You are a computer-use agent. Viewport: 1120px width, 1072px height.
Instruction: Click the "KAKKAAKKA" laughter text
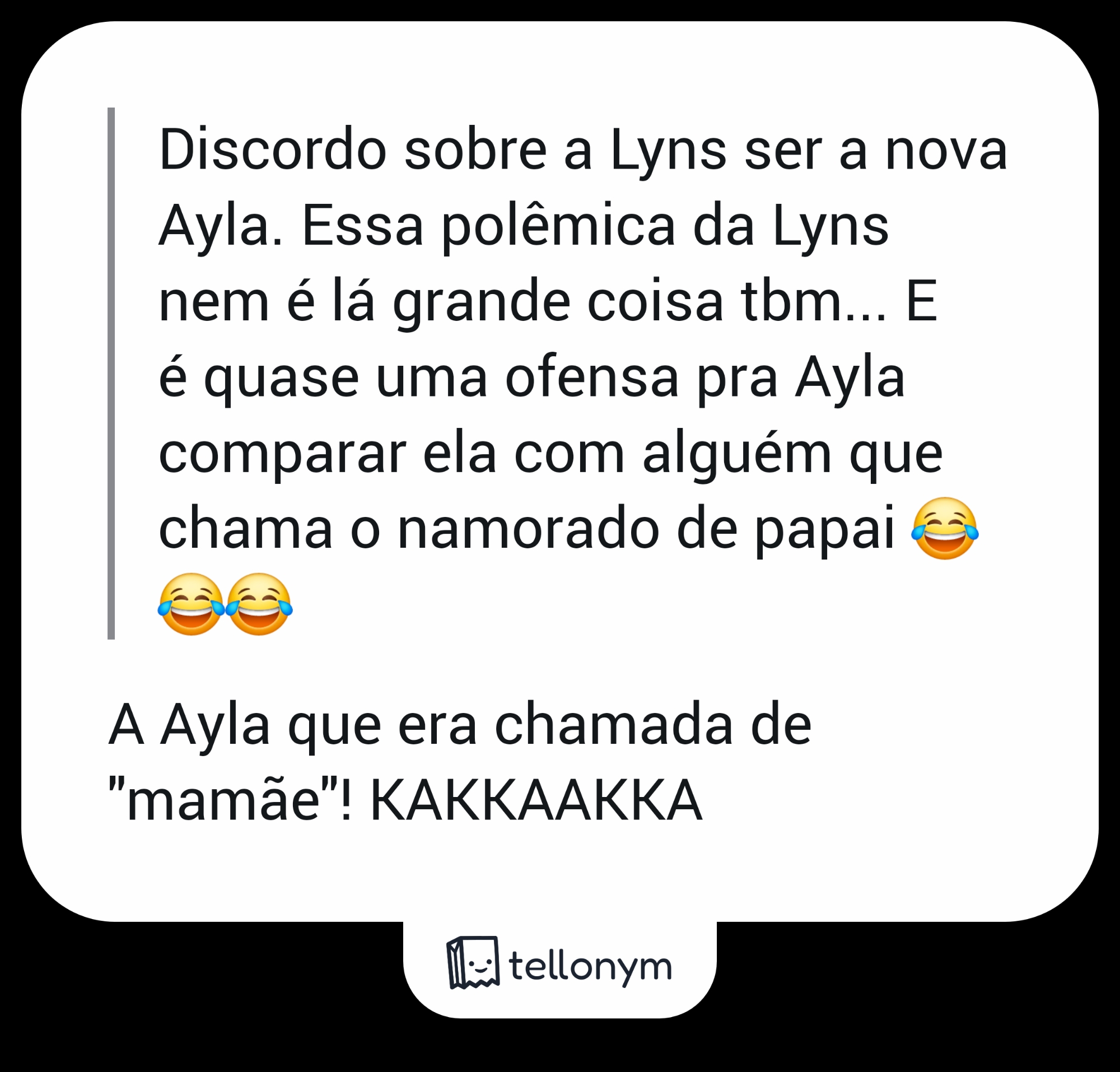[536, 800]
